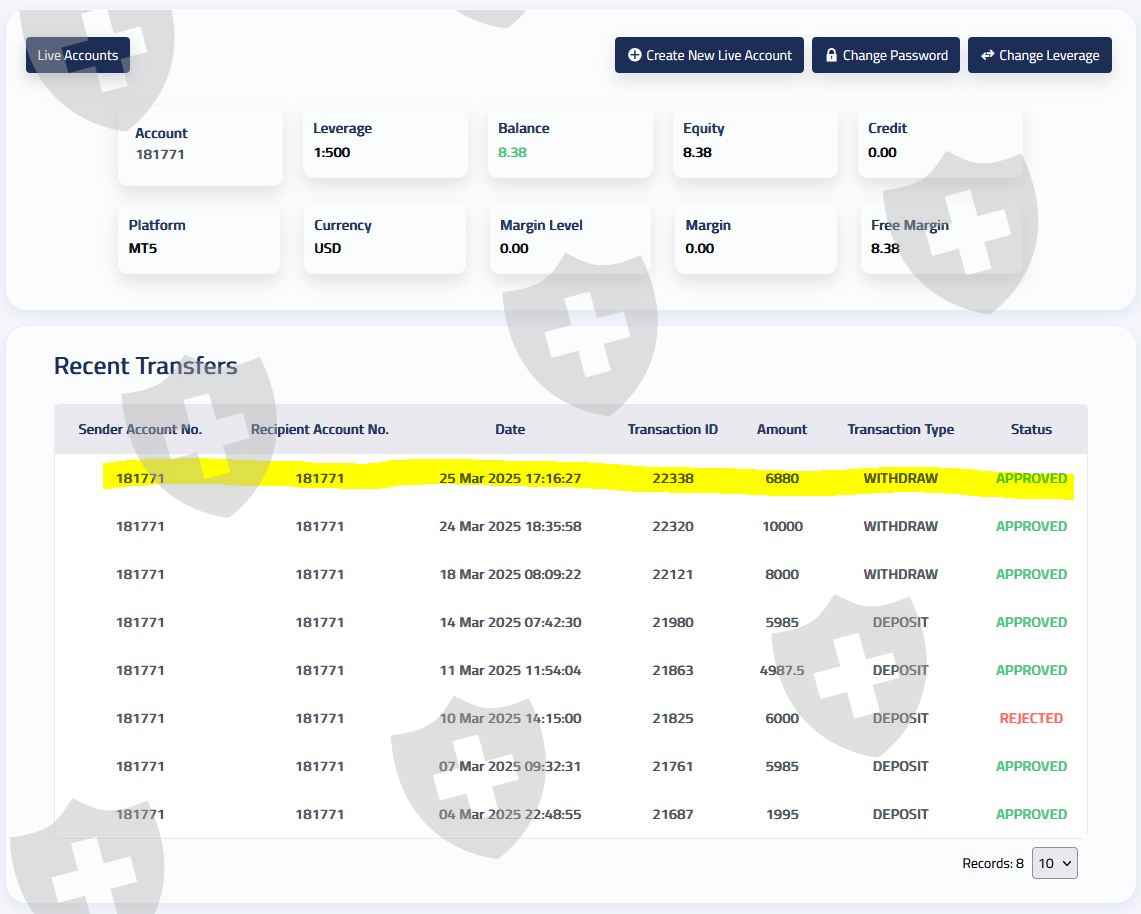Click the Transaction Type column header
Screen dimensions: 1141x914
point(900,429)
